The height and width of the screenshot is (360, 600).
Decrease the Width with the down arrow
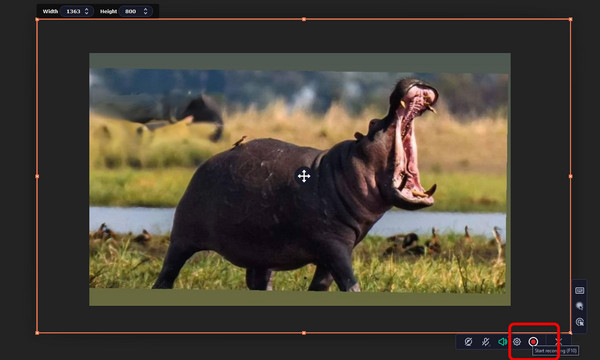[86, 13]
